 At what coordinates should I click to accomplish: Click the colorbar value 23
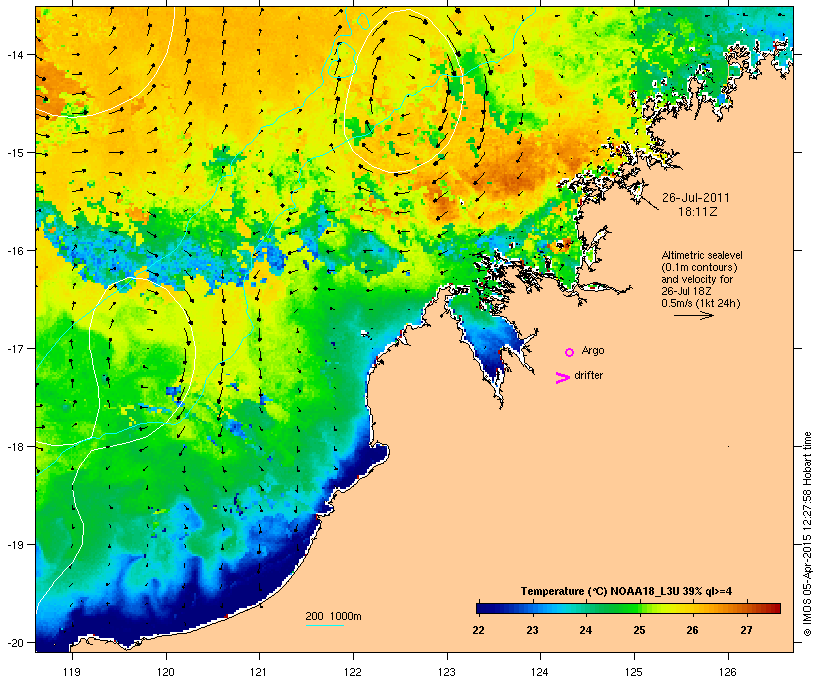point(532,630)
